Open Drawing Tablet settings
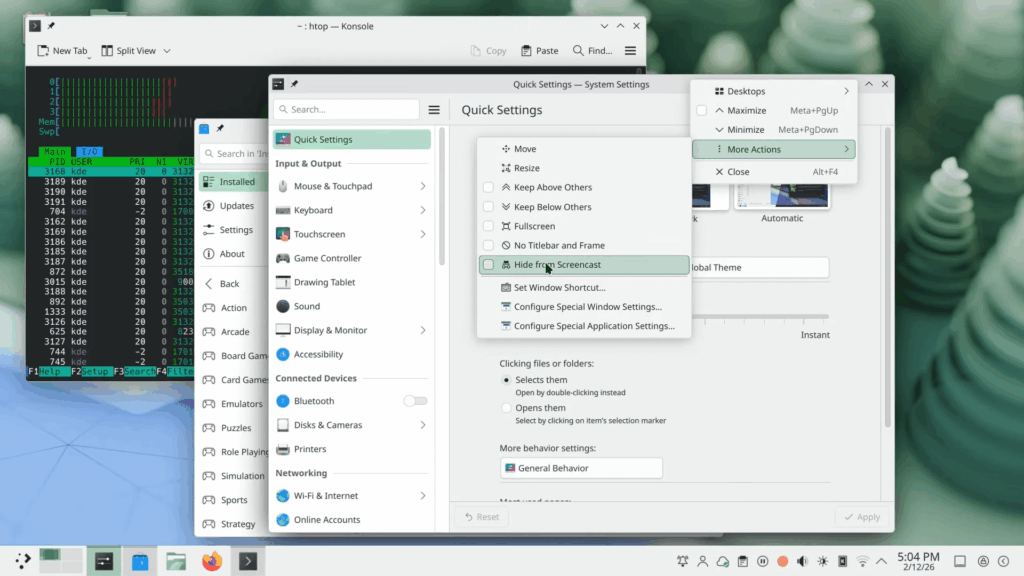 click(x=352, y=283)
